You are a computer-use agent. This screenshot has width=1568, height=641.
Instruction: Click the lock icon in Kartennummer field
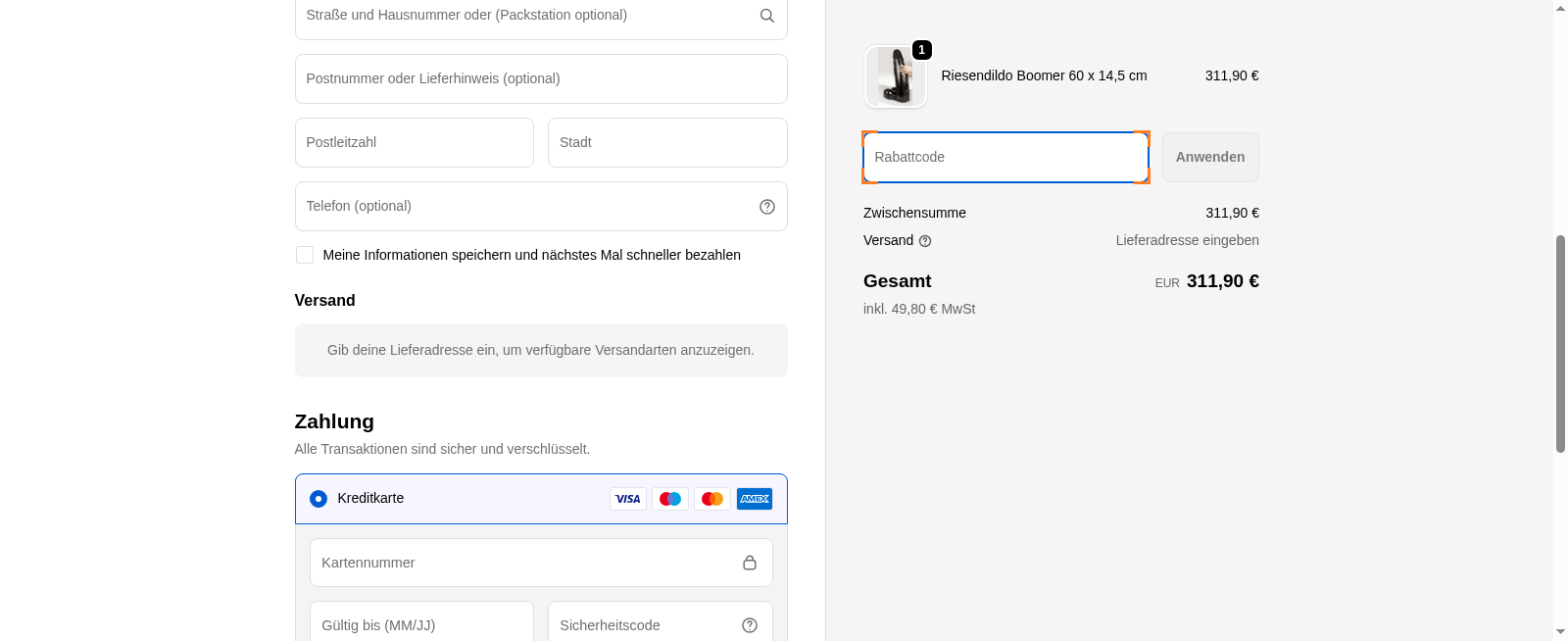[x=749, y=563]
